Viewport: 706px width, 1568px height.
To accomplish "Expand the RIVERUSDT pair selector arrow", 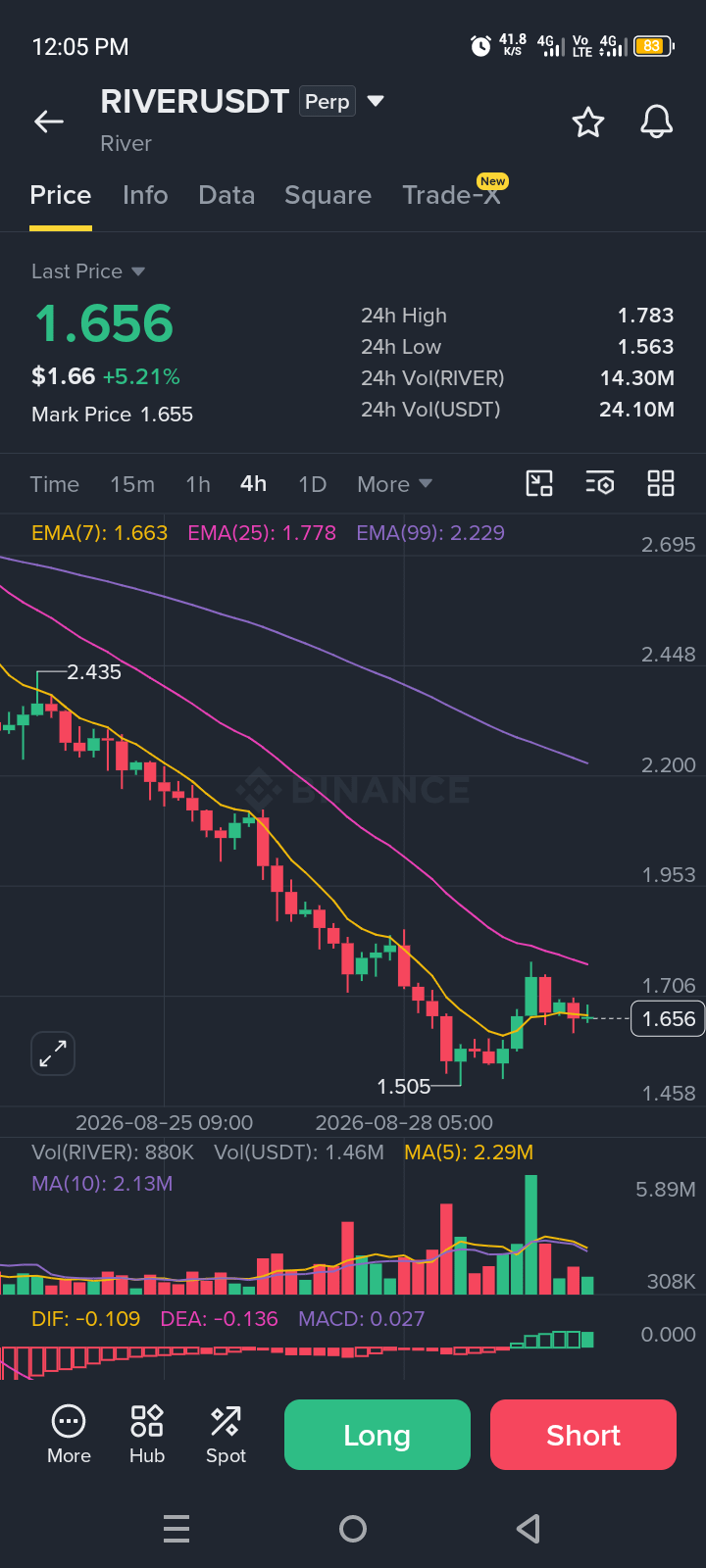I will tap(376, 101).
